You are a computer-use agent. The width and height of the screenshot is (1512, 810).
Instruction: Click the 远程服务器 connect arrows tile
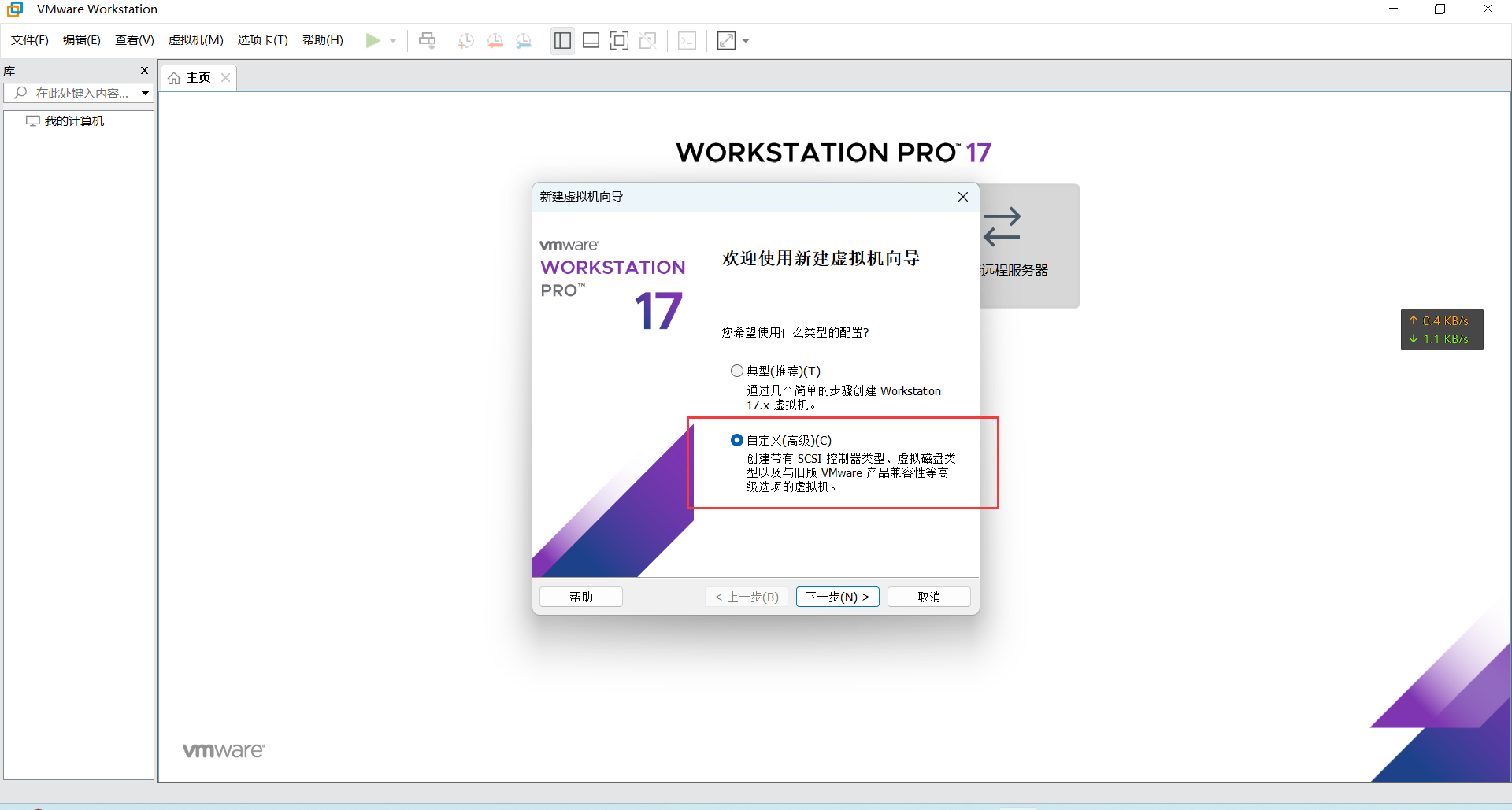click(x=1029, y=246)
